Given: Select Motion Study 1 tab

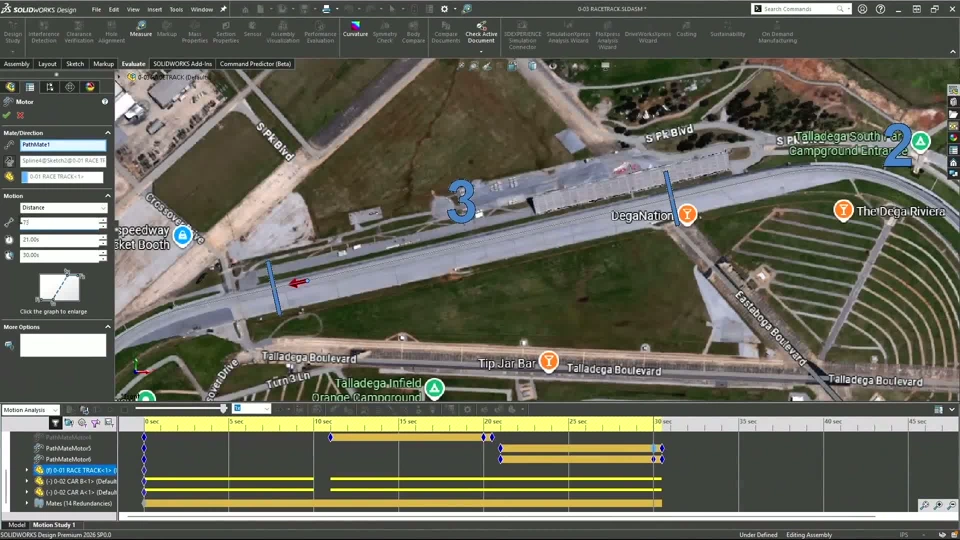Looking at the screenshot, I should (x=54, y=525).
